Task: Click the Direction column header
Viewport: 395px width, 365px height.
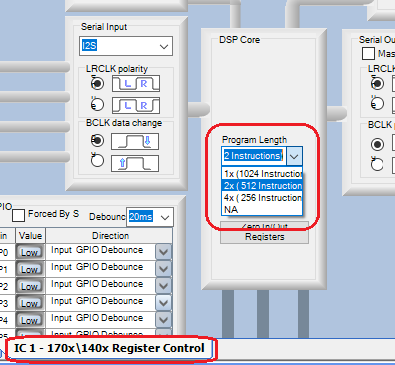Action: point(109,236)
